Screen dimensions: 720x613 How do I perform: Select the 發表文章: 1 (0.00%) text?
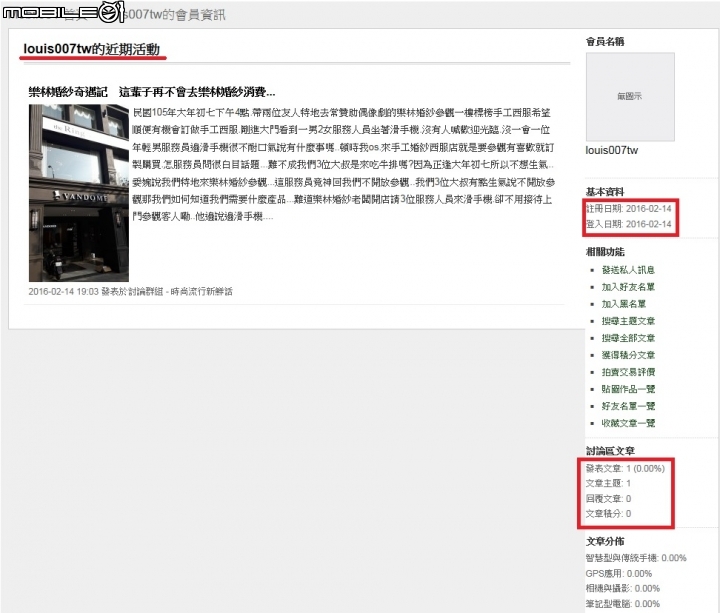[x=625, y=468]
